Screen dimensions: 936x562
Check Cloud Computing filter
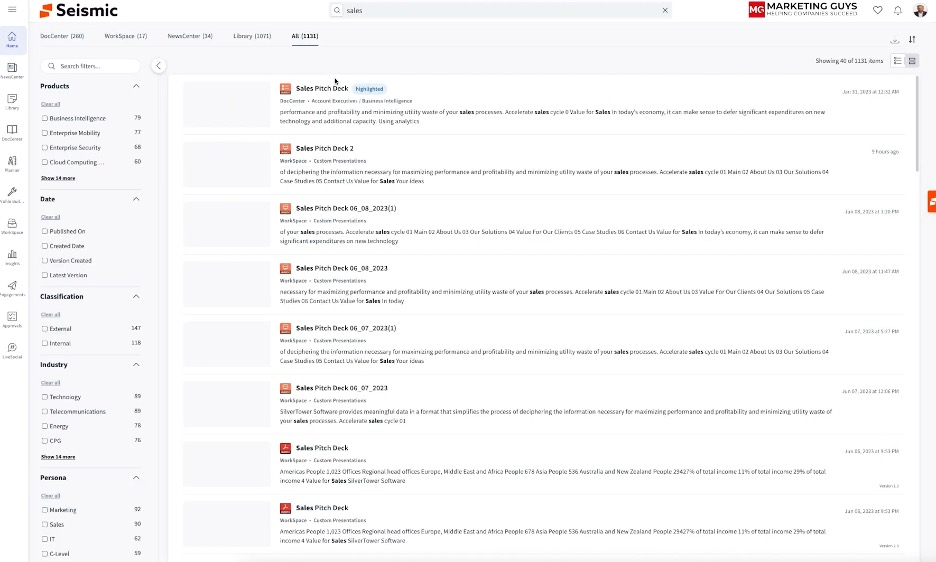[x=45, y=162]
